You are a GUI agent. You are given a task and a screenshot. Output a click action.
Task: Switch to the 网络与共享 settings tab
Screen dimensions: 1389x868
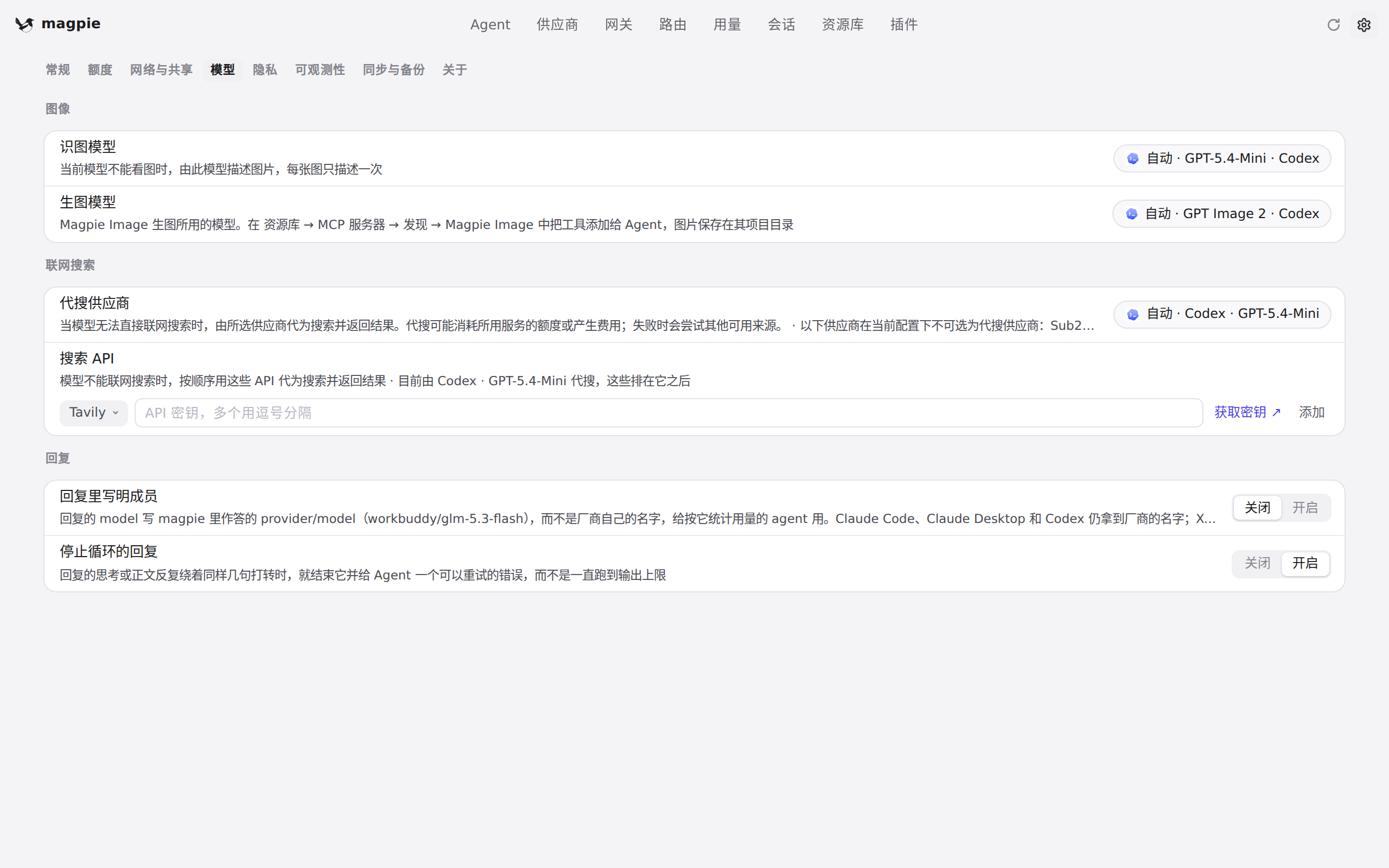point(161,70)
